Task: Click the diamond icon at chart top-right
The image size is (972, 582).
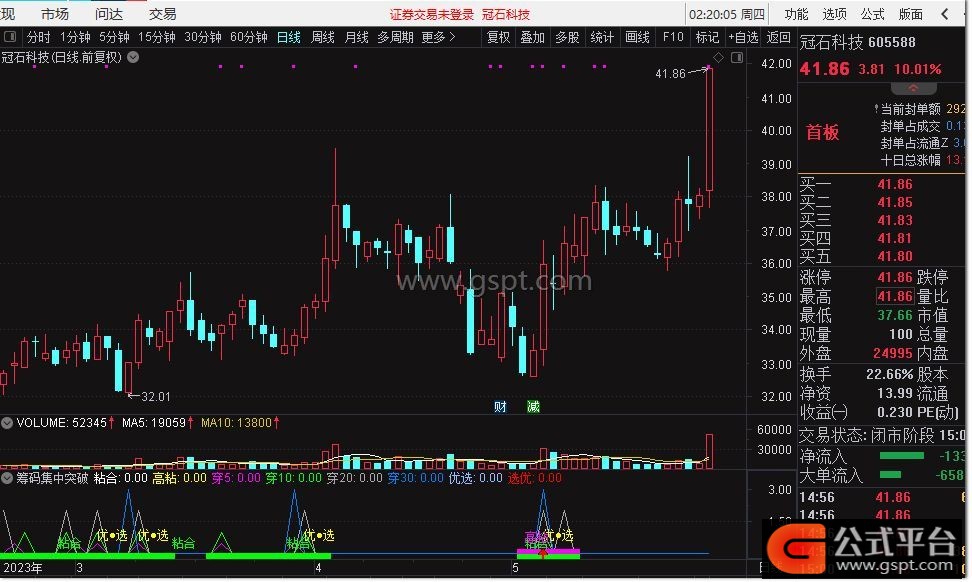Action: pyautogui.click(x=718, y=58)
